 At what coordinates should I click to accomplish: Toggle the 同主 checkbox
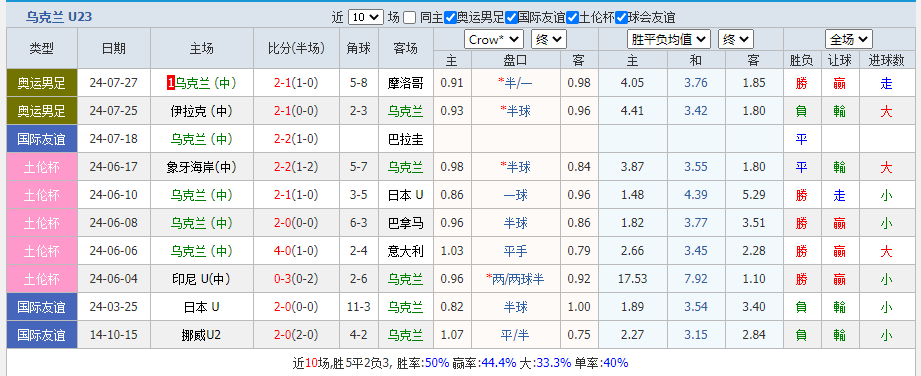pyautogui.click(x=410, y=18)
